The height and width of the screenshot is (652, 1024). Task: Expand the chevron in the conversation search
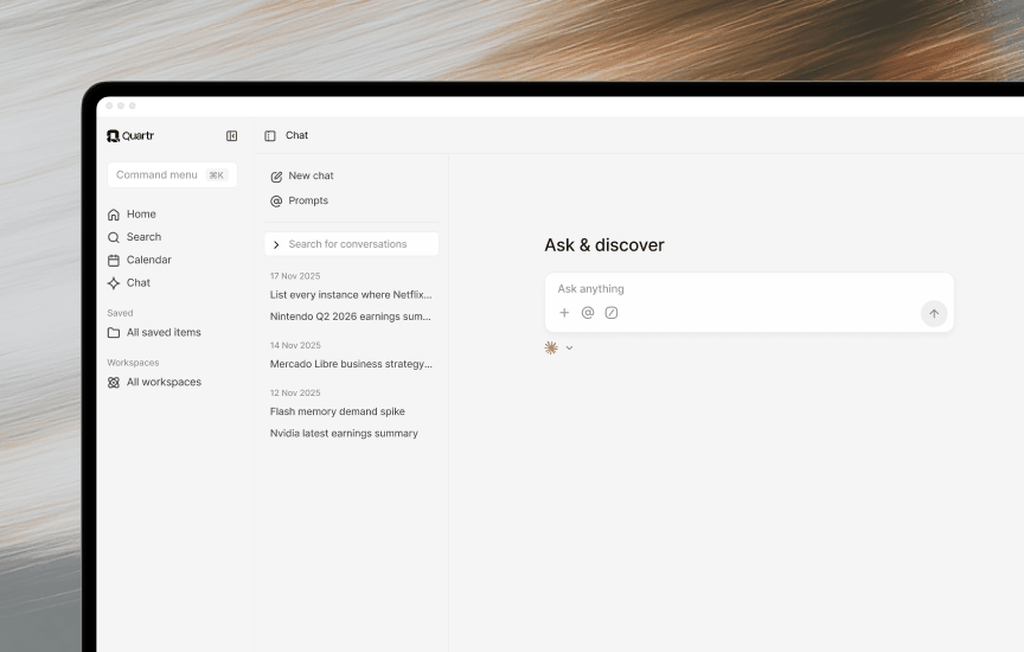[276, 244]
